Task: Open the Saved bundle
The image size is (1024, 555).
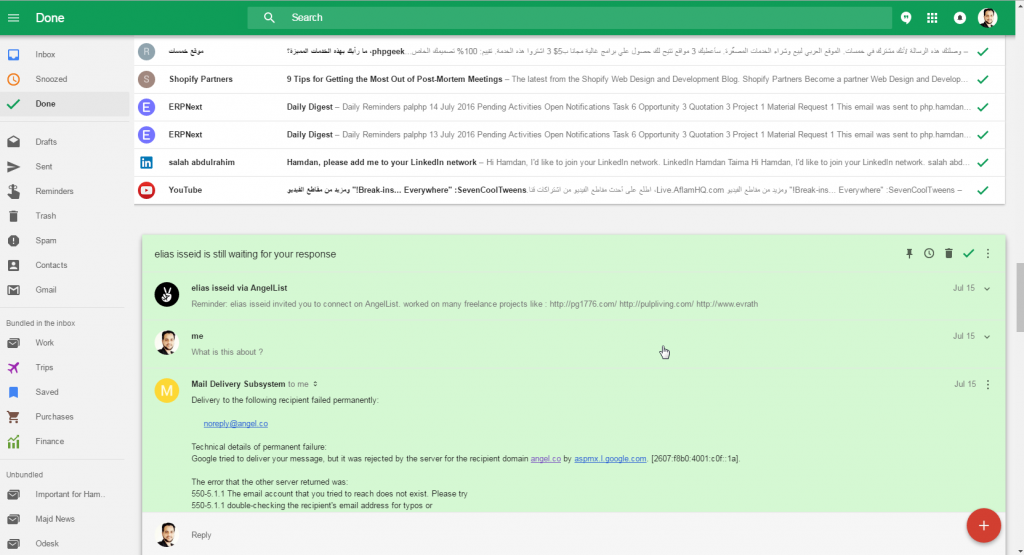Action: point(65,392)
